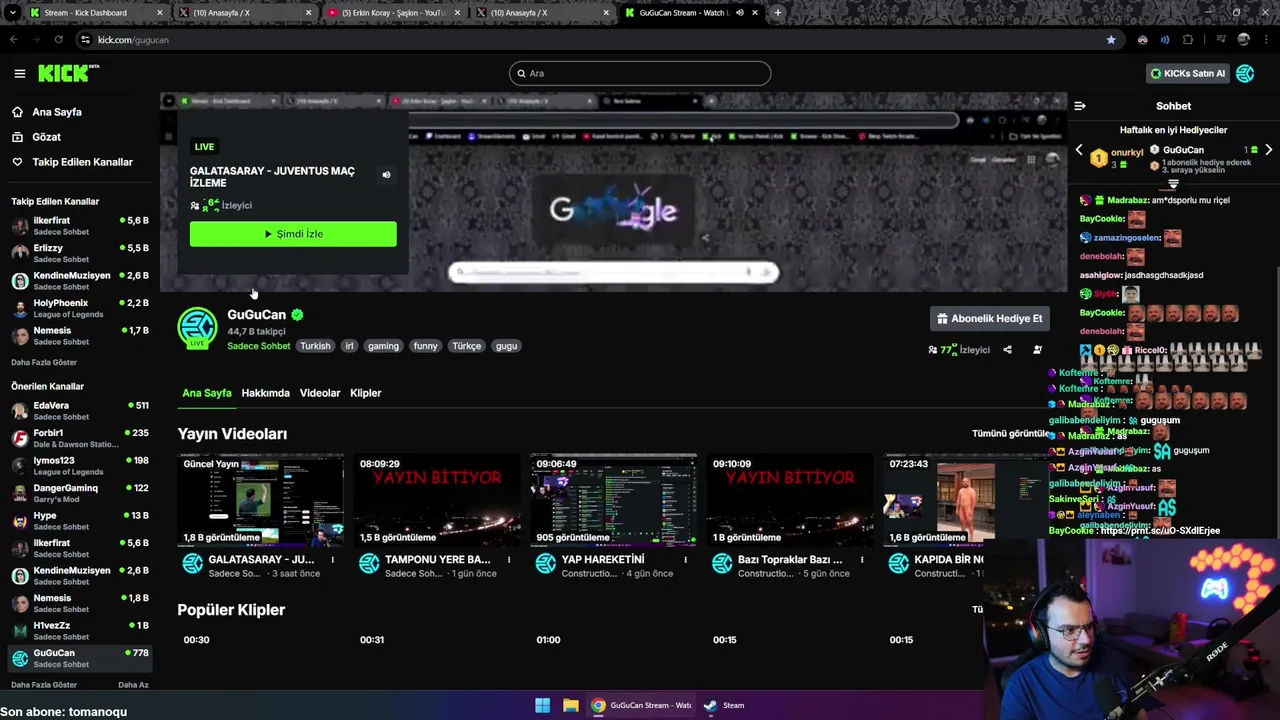This screenshot has width=1280, height=720.
Task: Open the GALATASARAY - JU video thumbnail
Action: (x=261, y=500)
